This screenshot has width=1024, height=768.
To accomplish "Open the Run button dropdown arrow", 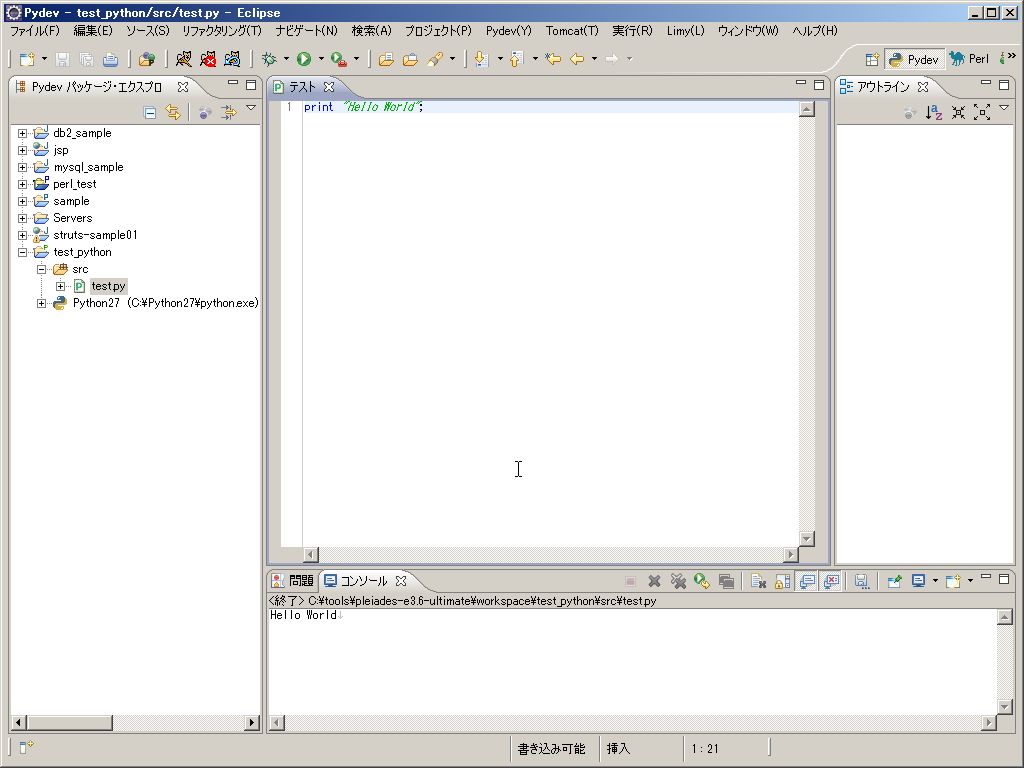I will coord(321,59).
